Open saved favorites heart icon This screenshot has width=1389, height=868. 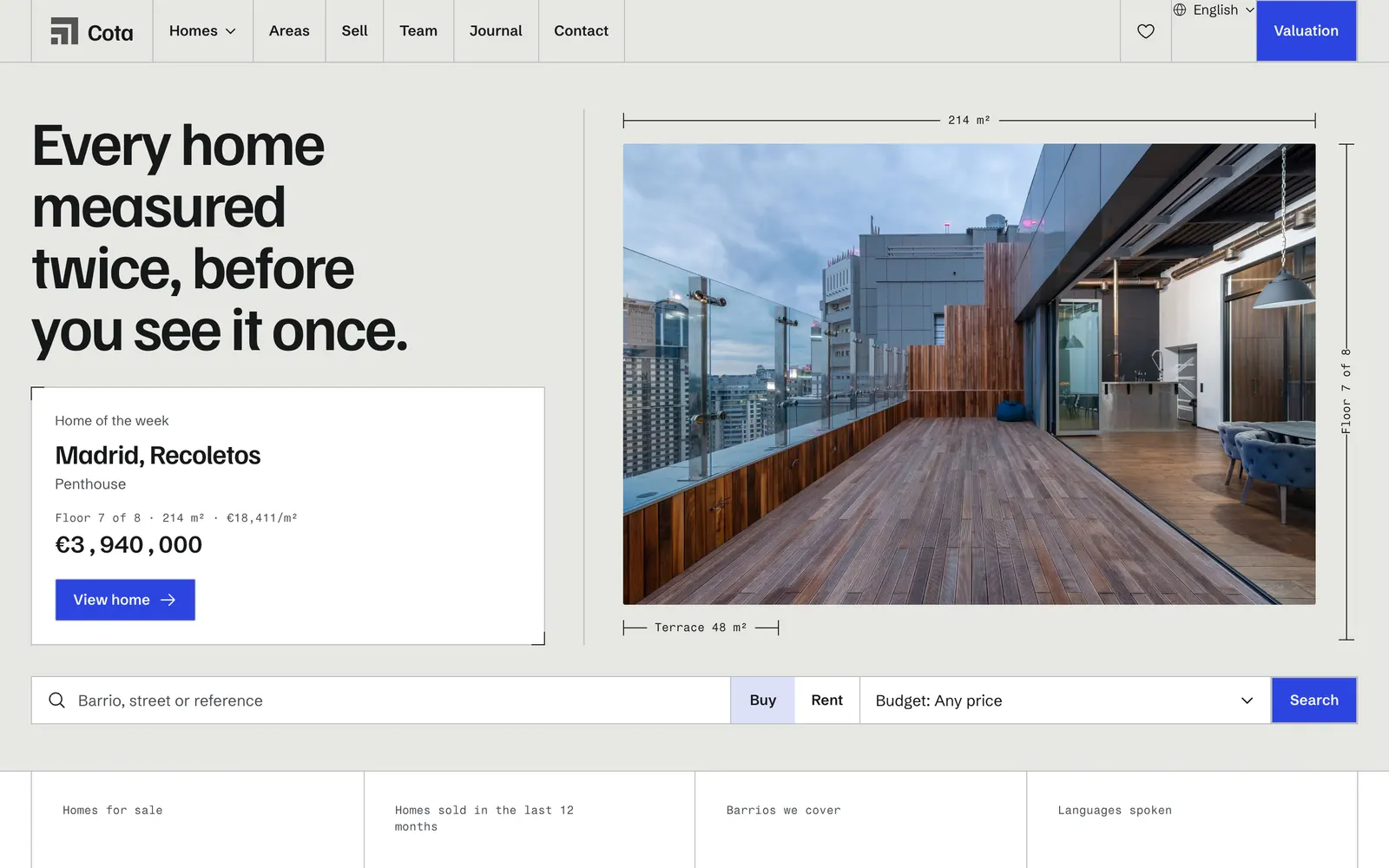[x=1146, y=31]
